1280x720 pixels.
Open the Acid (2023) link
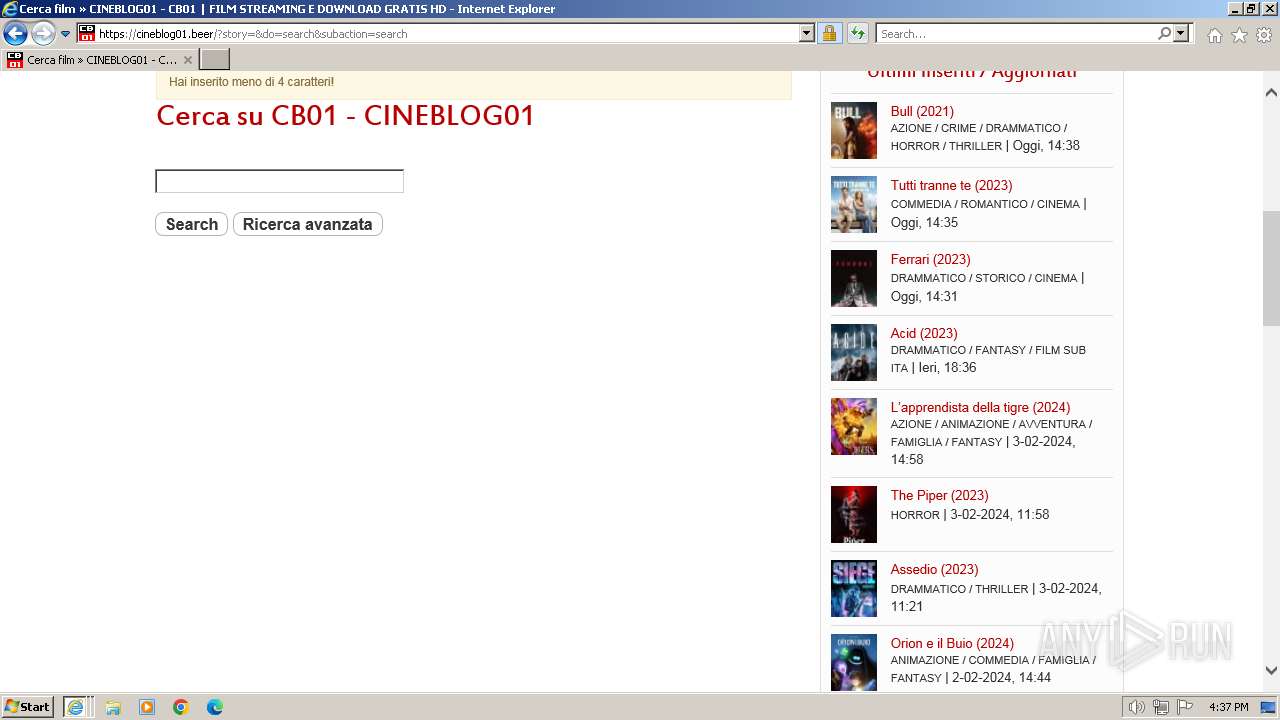pyautogui.click(x=924, y=333)
